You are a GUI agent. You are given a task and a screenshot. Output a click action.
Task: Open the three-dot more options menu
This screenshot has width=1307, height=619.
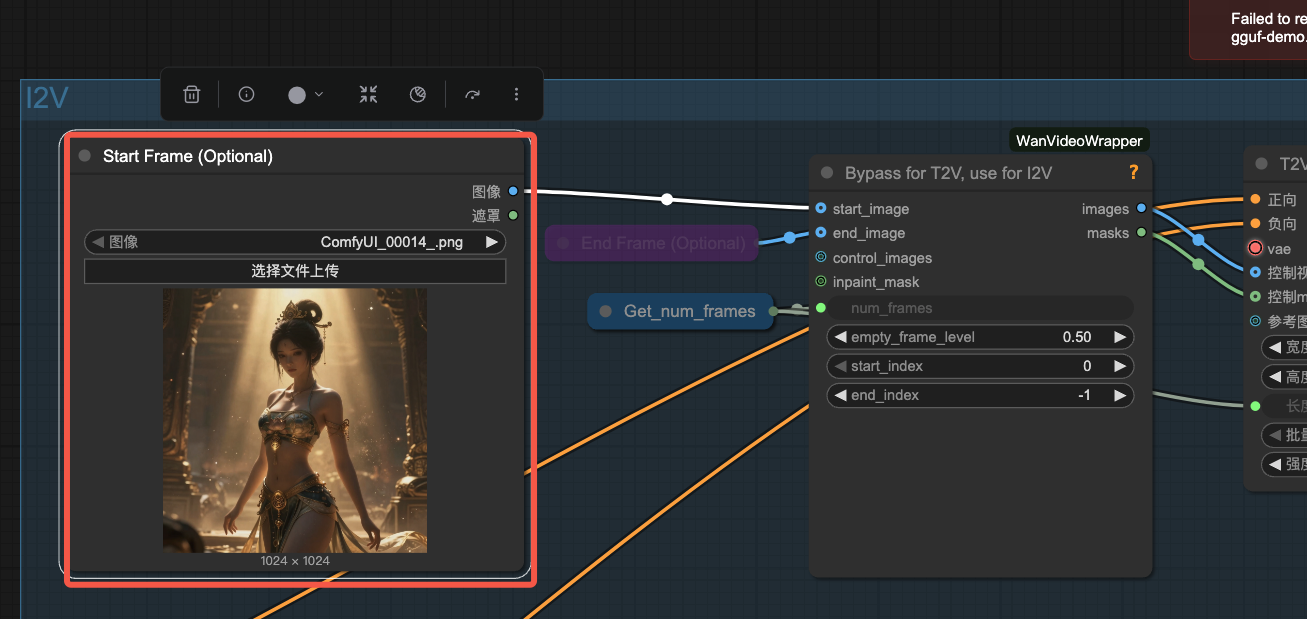pyautogui.click(x=516, y=94)
